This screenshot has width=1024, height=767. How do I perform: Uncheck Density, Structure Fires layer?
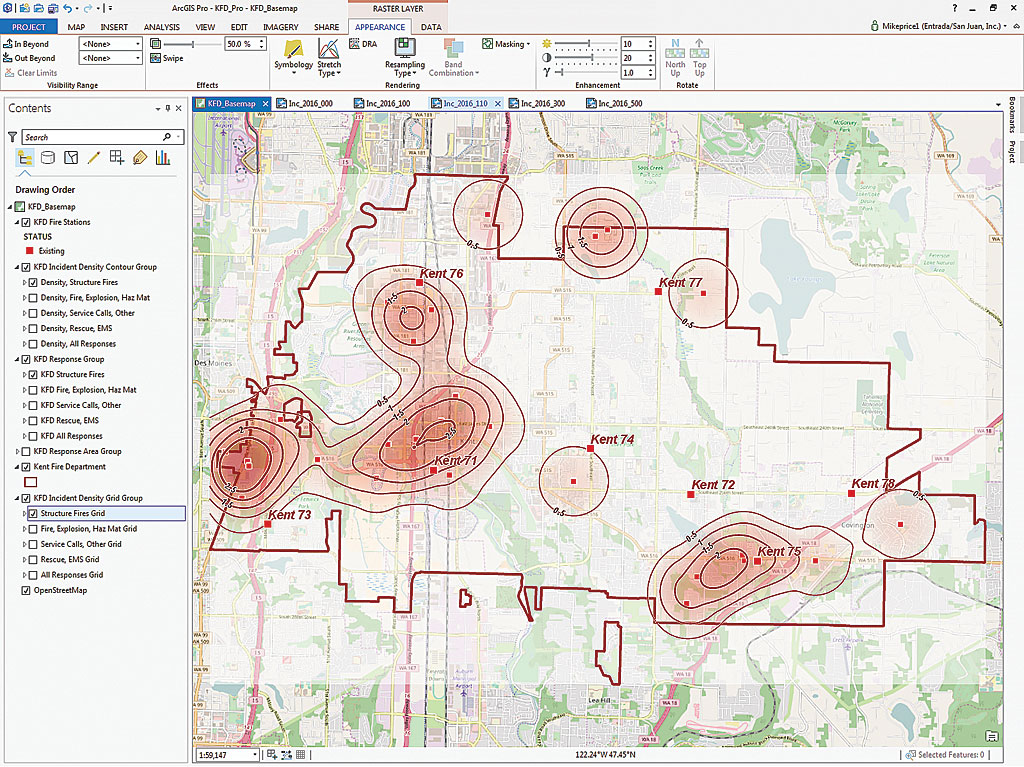(33, 282)
